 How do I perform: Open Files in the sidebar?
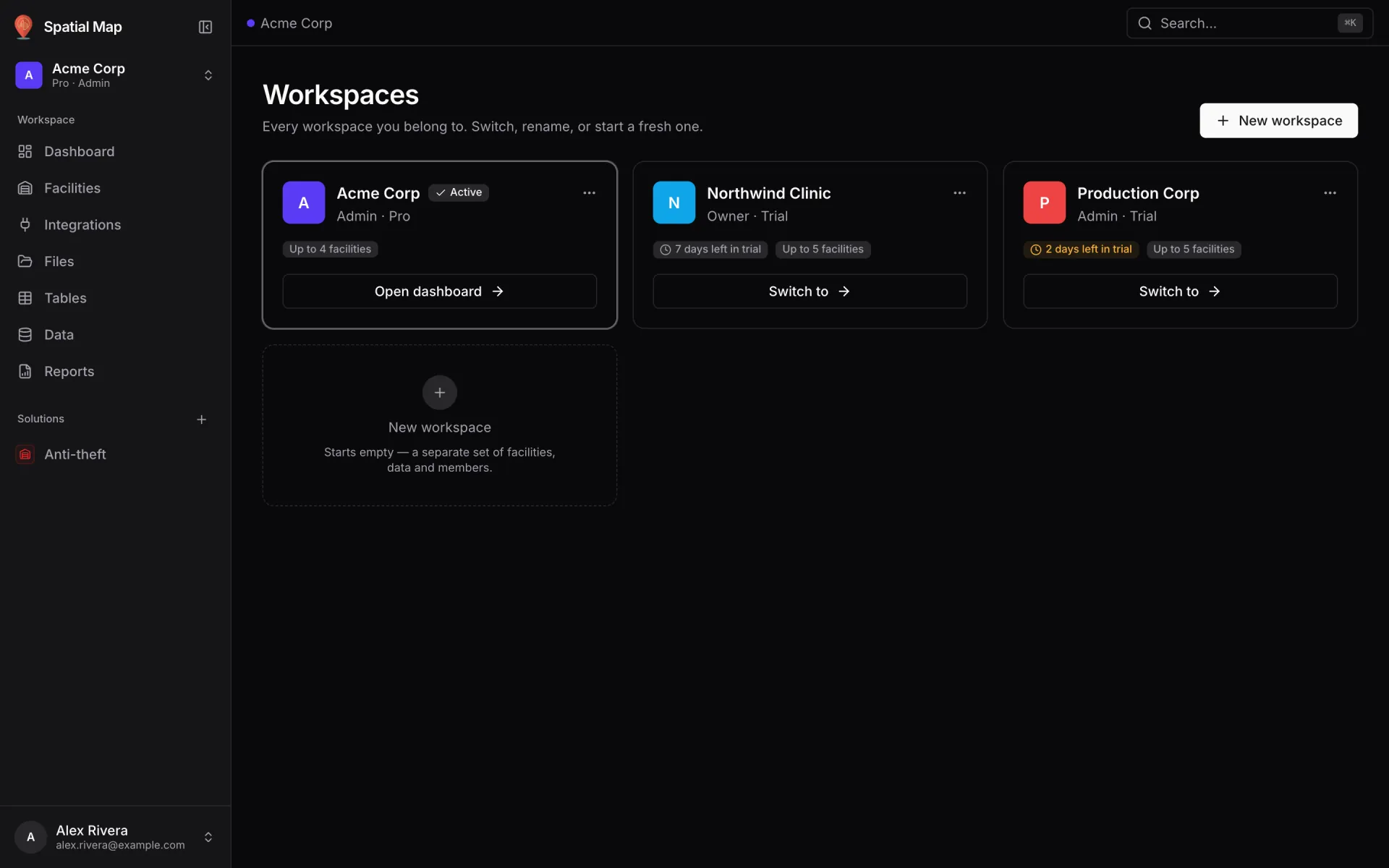click(115, 261)
